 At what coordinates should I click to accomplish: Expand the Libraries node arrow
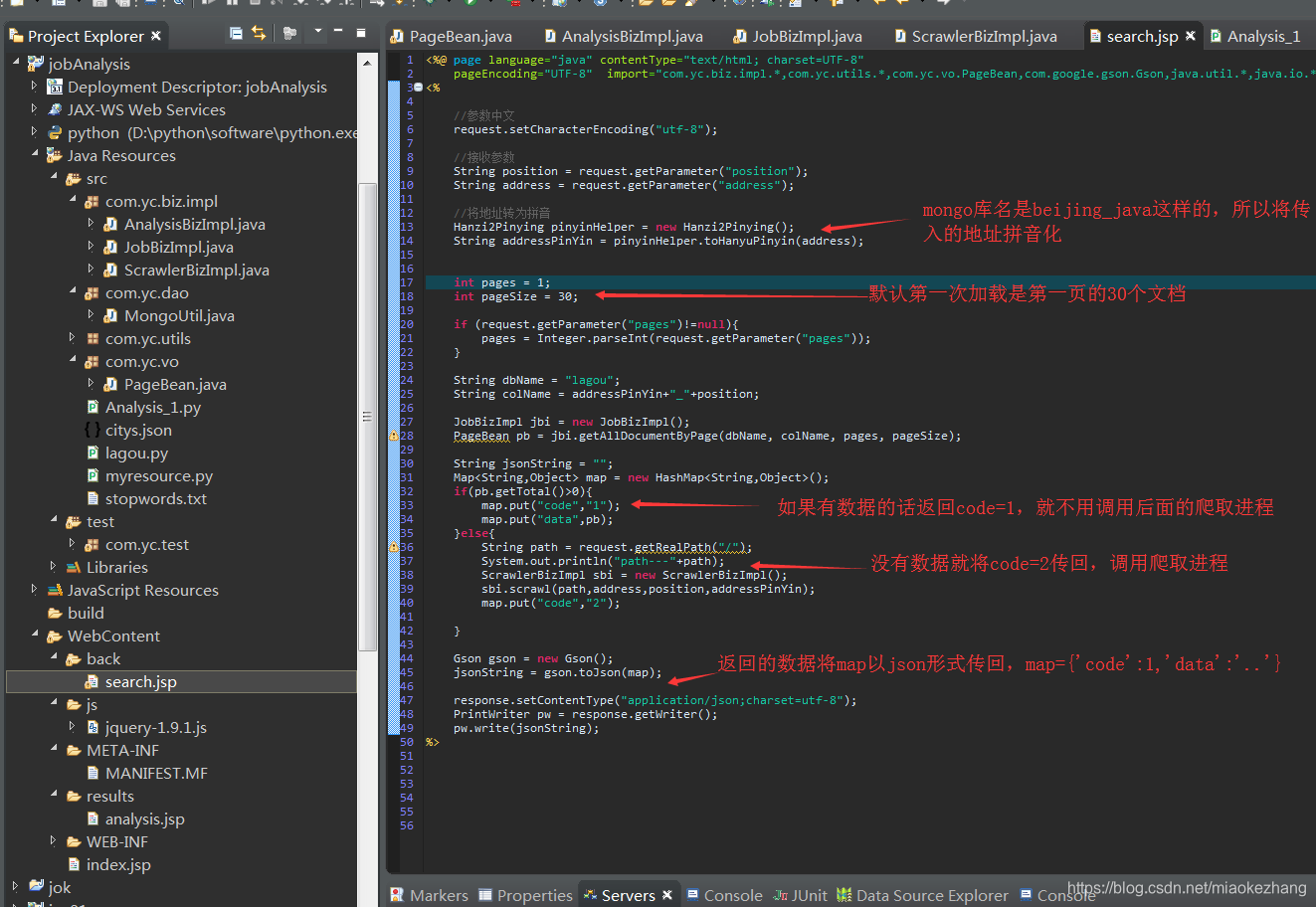coord(54,567)
